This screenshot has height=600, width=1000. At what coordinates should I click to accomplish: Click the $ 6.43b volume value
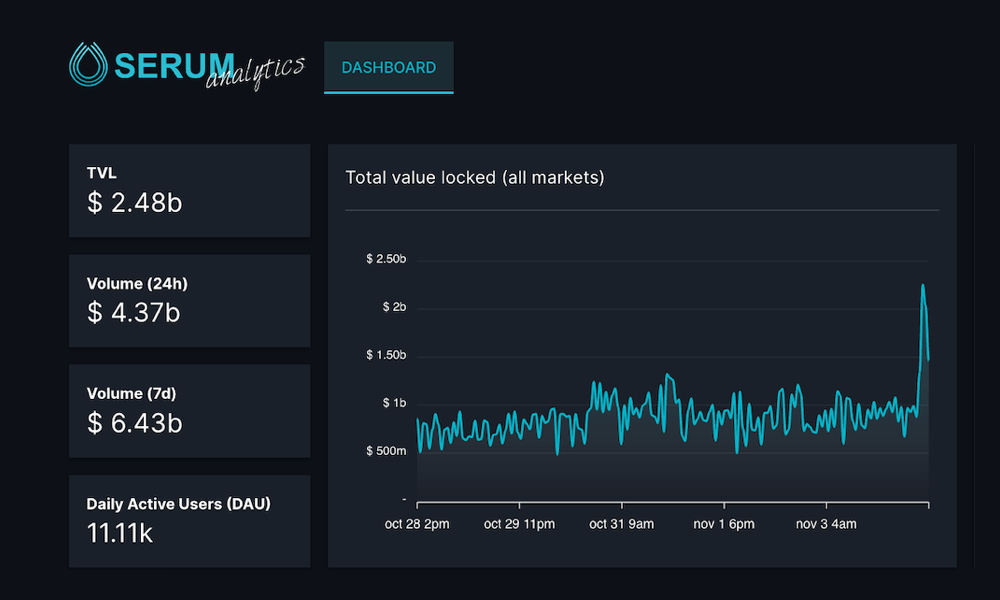point(135,423)
